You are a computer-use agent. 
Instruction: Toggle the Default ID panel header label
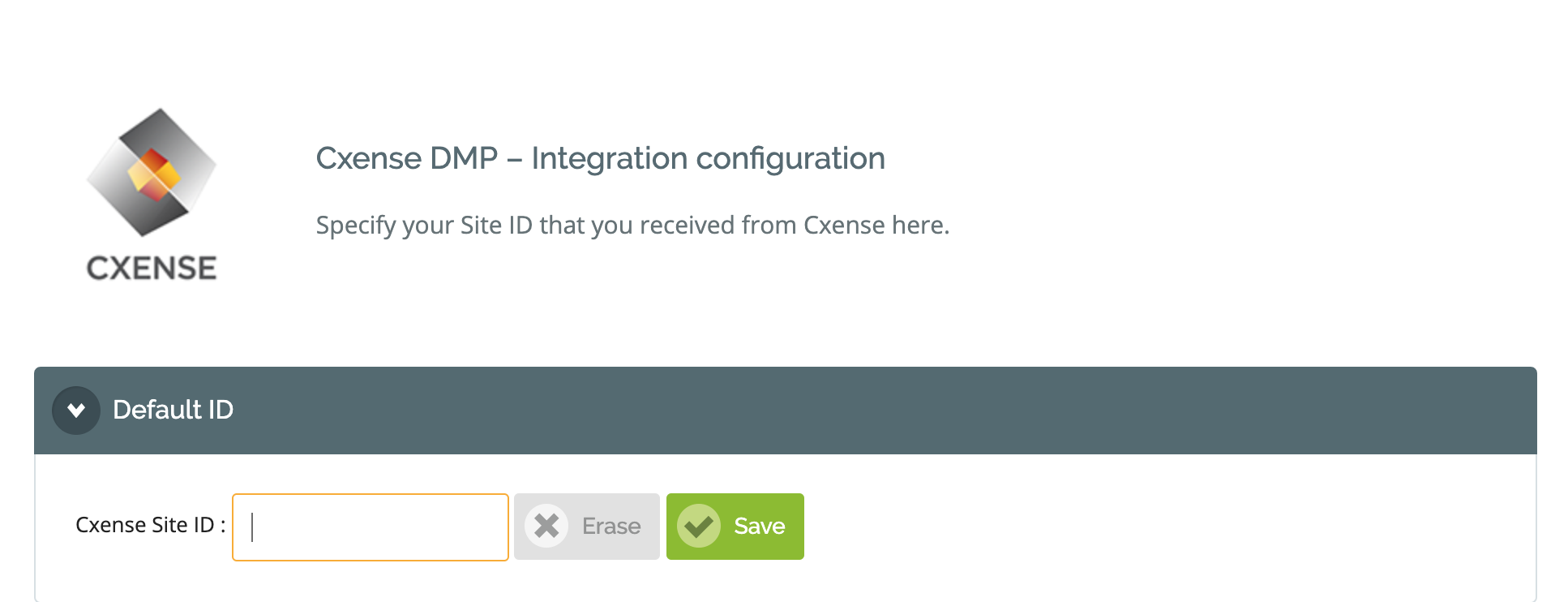click(173, 410)
